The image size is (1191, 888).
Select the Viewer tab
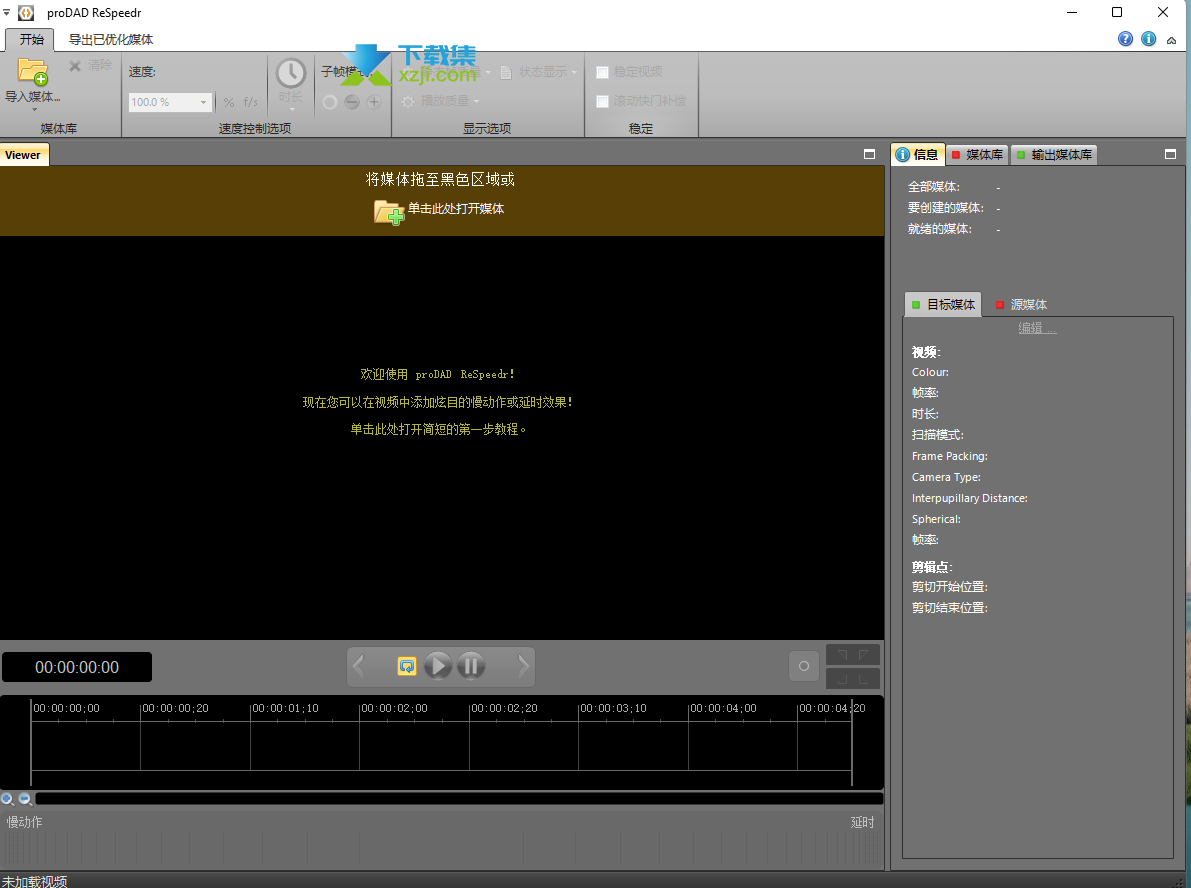23,155
